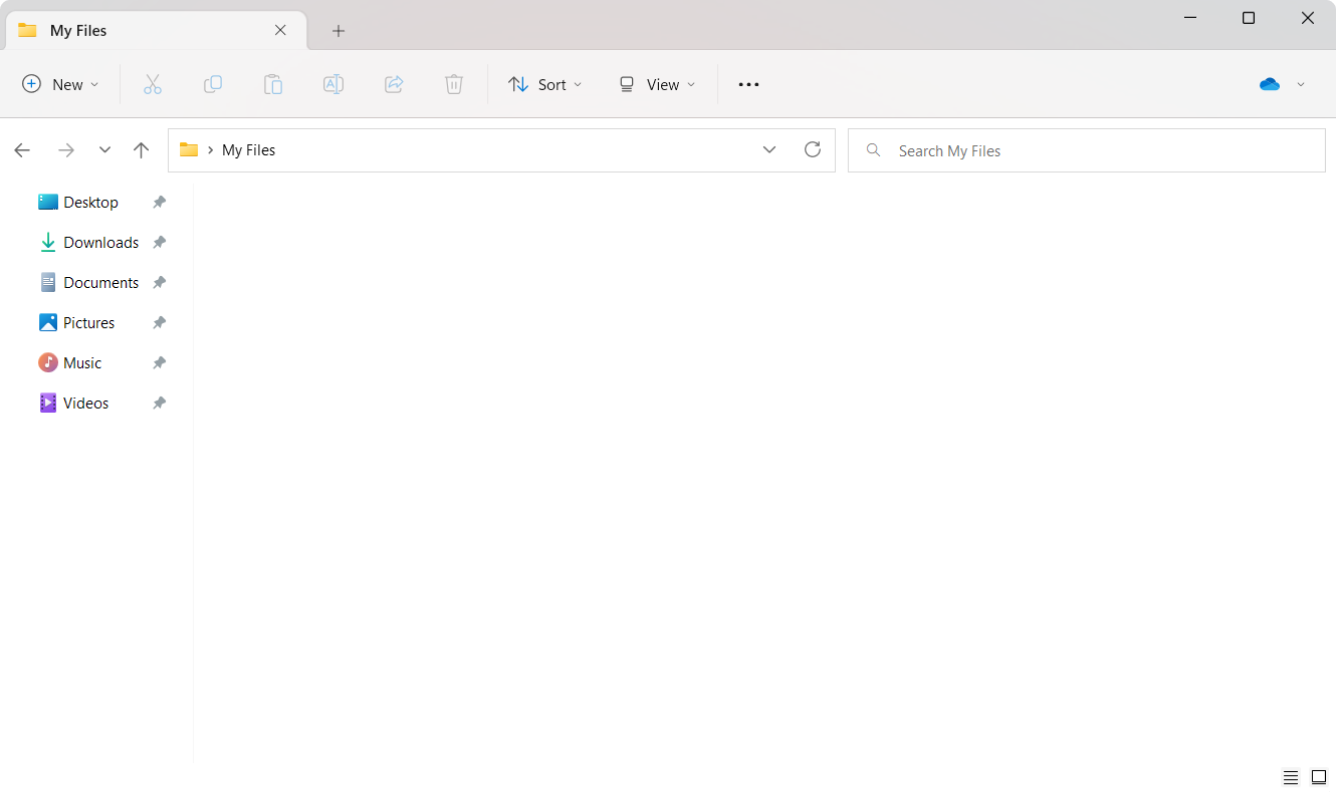Click the Copy icon in toolbar
Viewport: 1336px width, 792px height.
tap(213, 85)
